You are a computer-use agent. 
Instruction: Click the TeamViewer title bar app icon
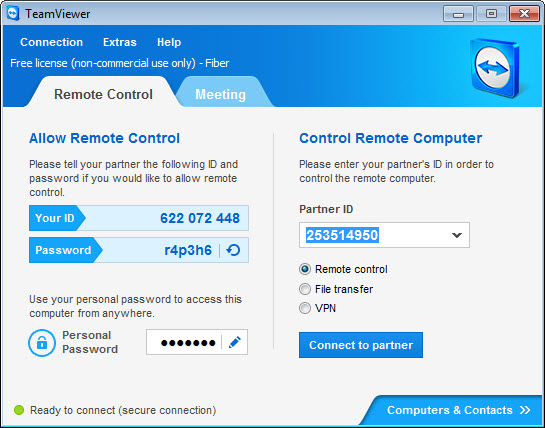tap(13, 14)
